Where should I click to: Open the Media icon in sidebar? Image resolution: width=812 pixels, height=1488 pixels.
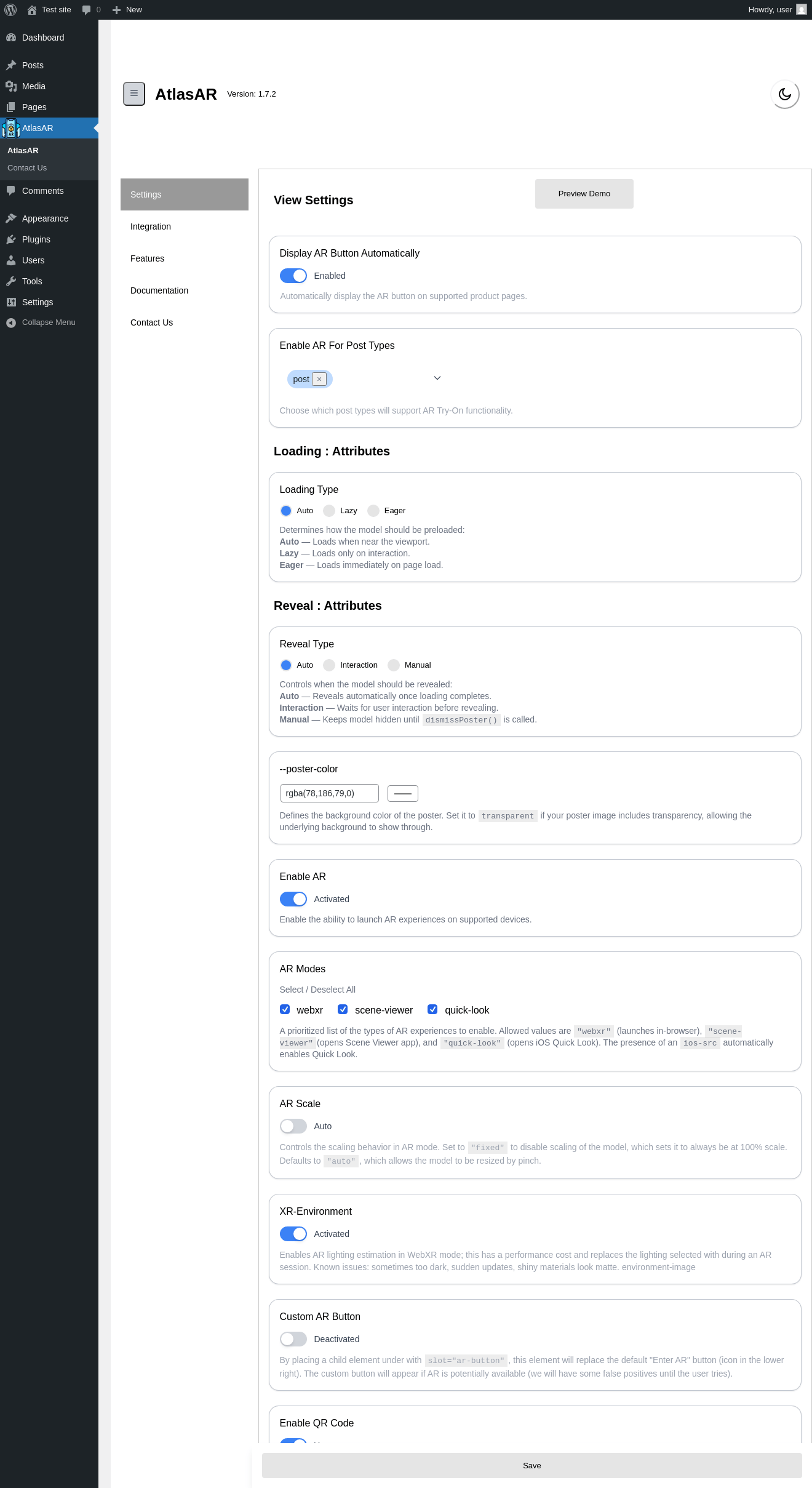11,86
